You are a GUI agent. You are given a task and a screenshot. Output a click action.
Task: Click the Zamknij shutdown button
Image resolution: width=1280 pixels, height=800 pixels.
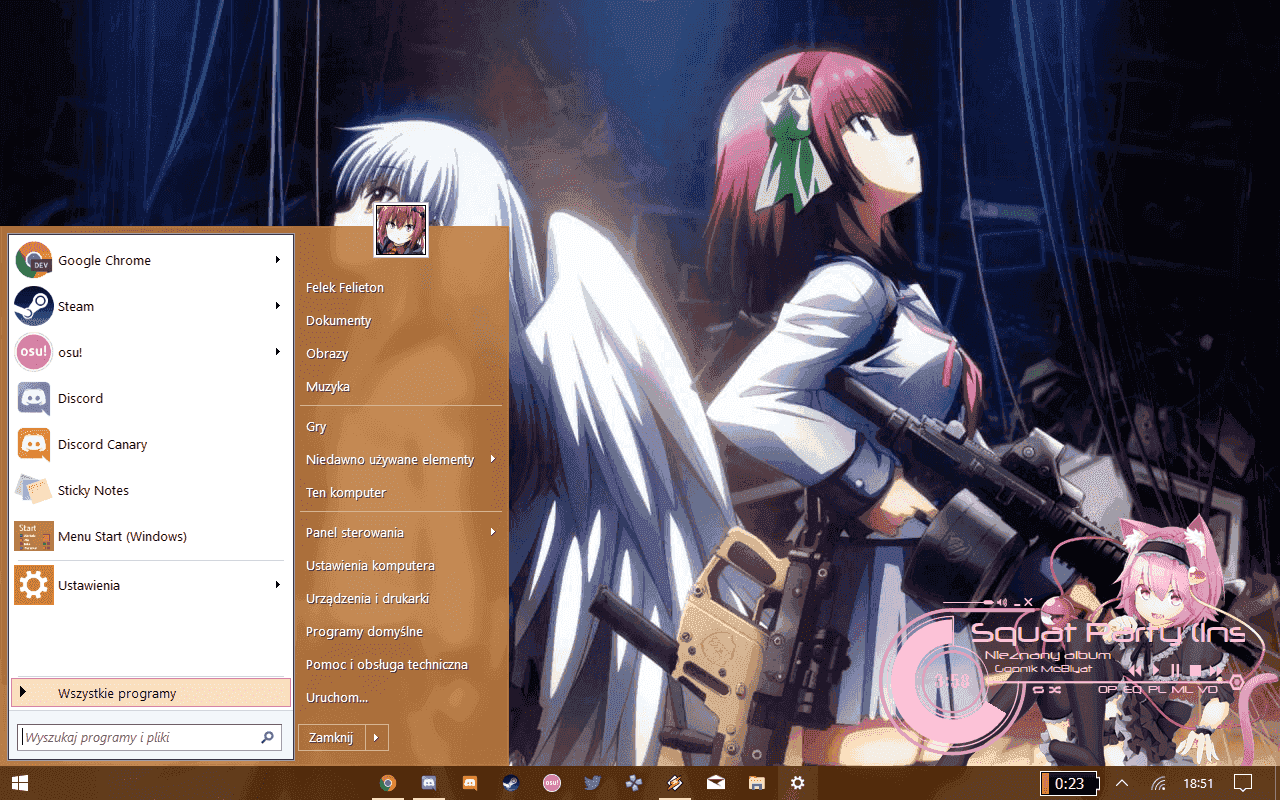[x=332, y=738]
